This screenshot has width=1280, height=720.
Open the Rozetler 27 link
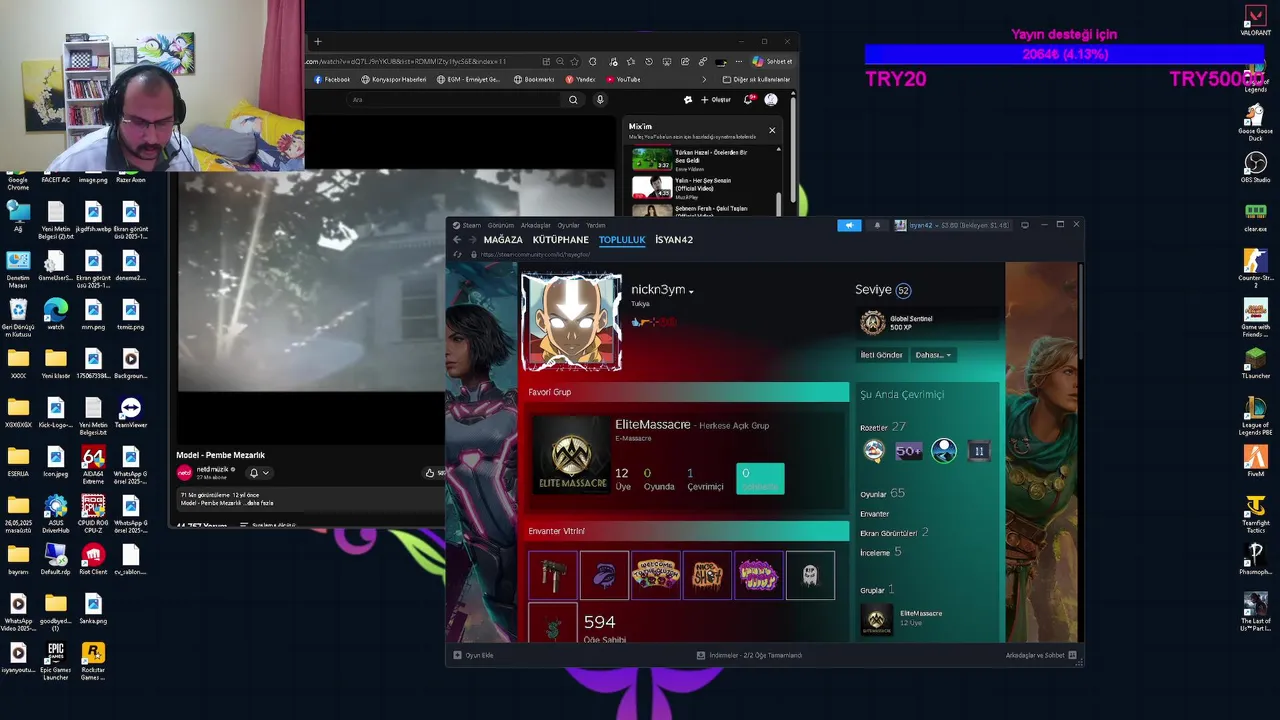883,427
